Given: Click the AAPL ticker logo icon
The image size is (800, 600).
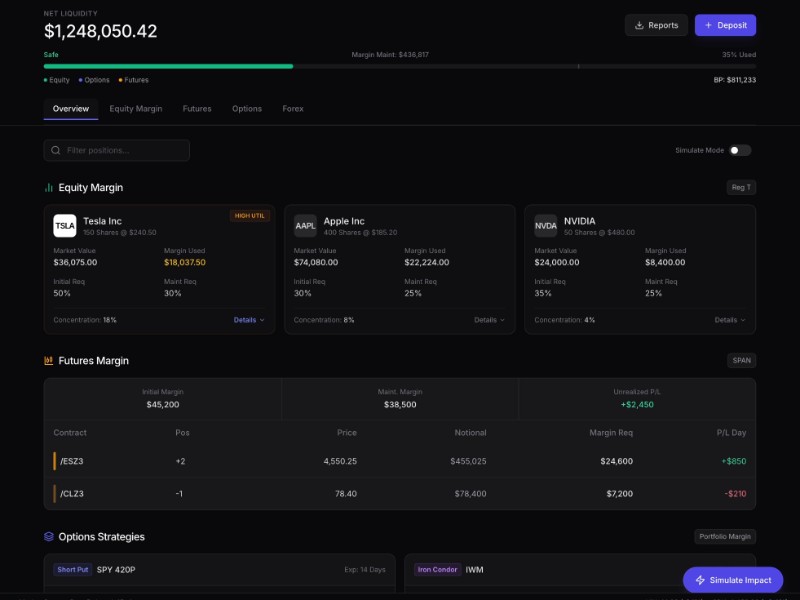Looking at the screenshot, I should coord(305,225).
